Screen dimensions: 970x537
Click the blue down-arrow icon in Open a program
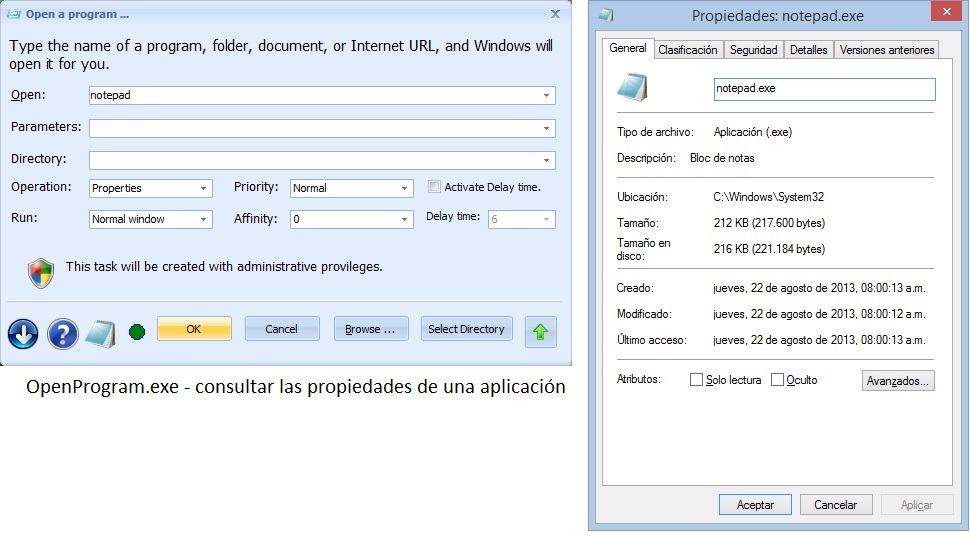[23, 334]
